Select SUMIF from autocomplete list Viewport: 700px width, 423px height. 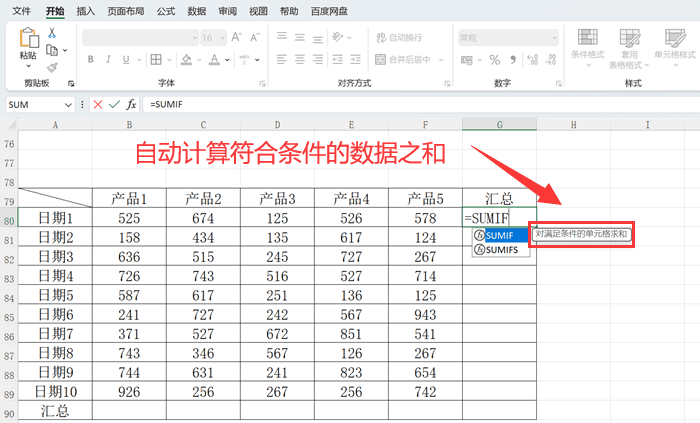501,235
